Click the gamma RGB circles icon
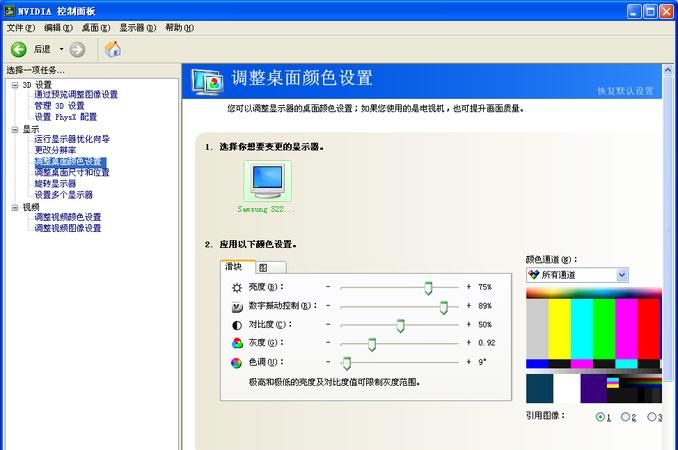This screenshot has height=450, width=678. (237, 343)
